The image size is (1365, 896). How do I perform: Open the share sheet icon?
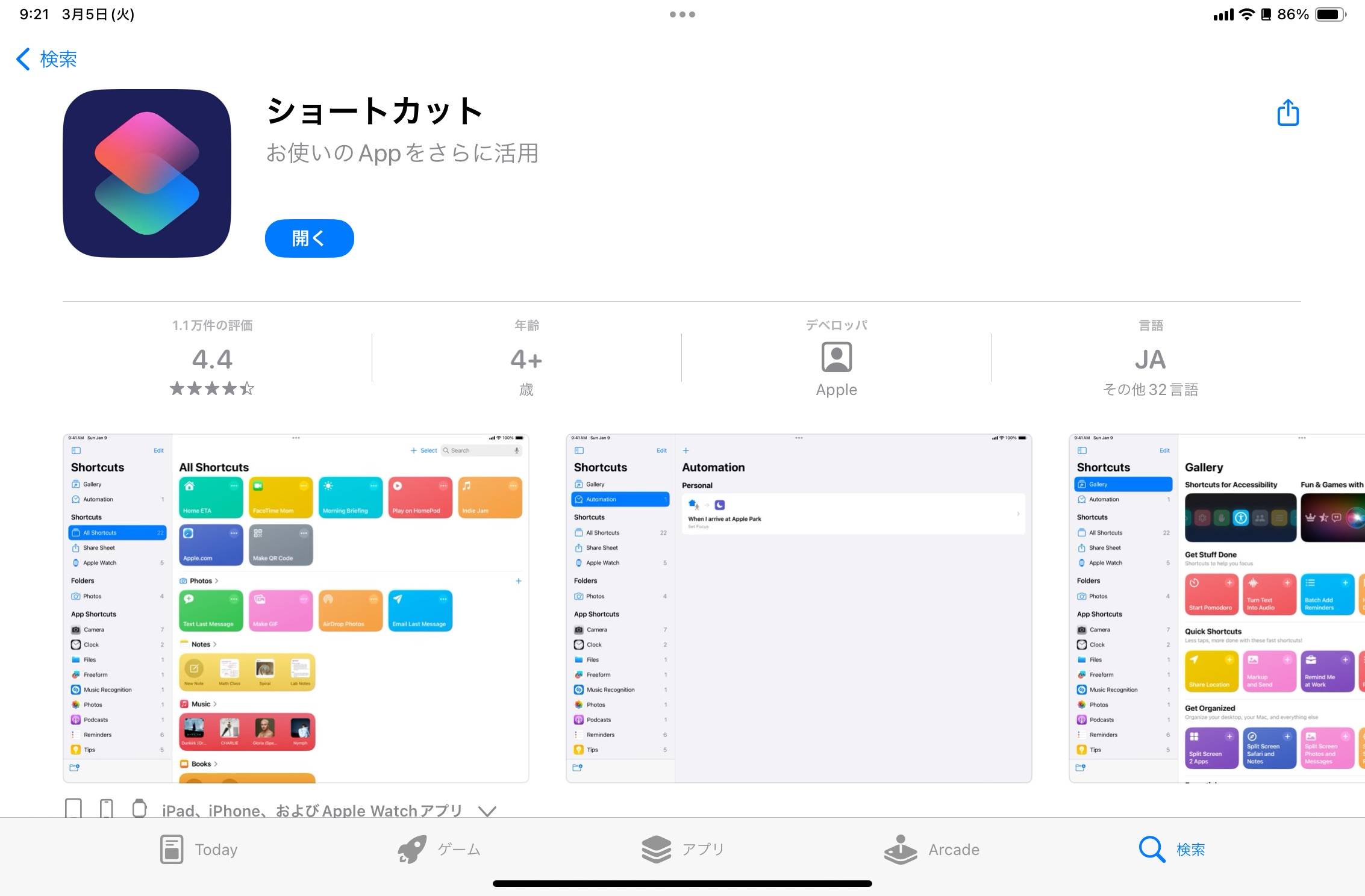tap(1288, 113)
